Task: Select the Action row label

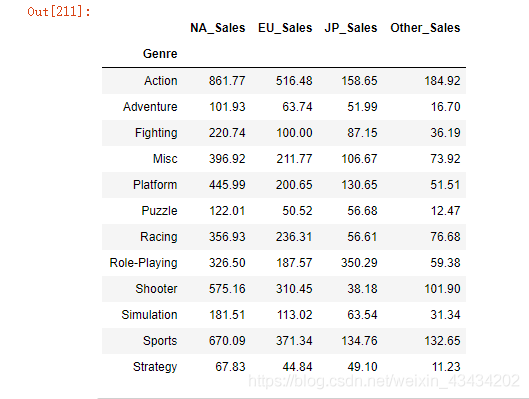Action: pos(161,81)
